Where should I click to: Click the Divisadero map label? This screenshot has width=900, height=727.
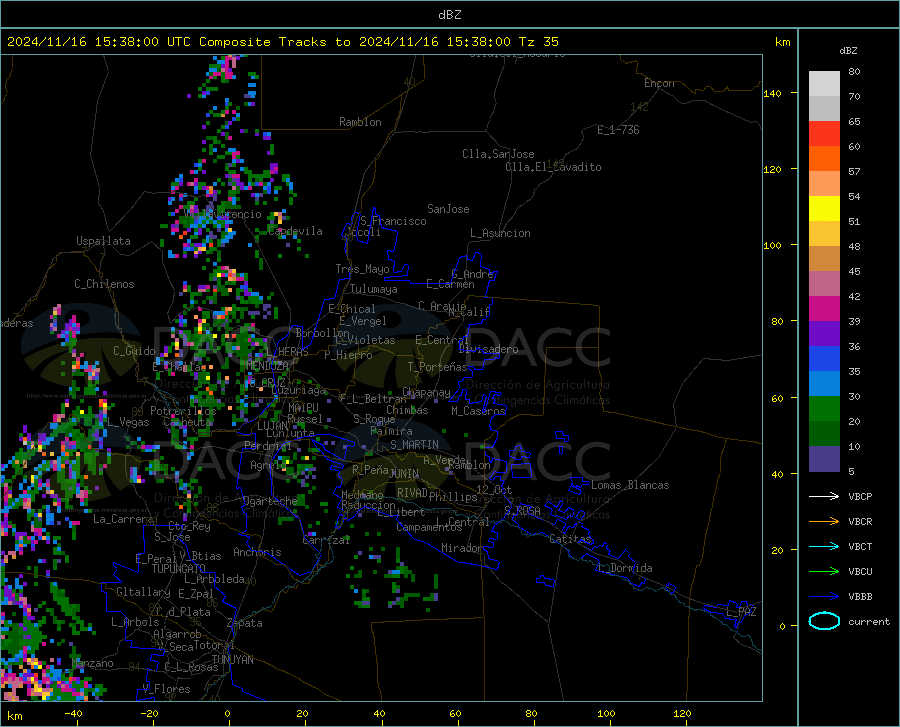[488, 349]
